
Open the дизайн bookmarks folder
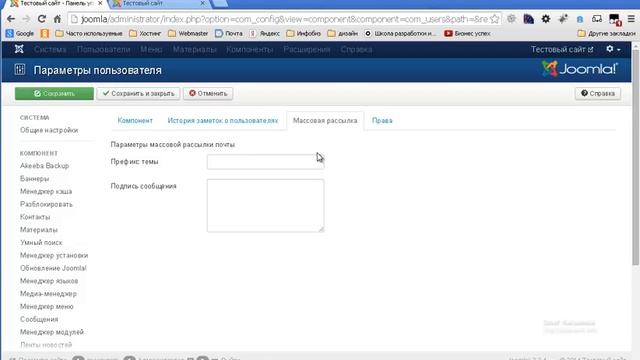click(x=343, y=33)
